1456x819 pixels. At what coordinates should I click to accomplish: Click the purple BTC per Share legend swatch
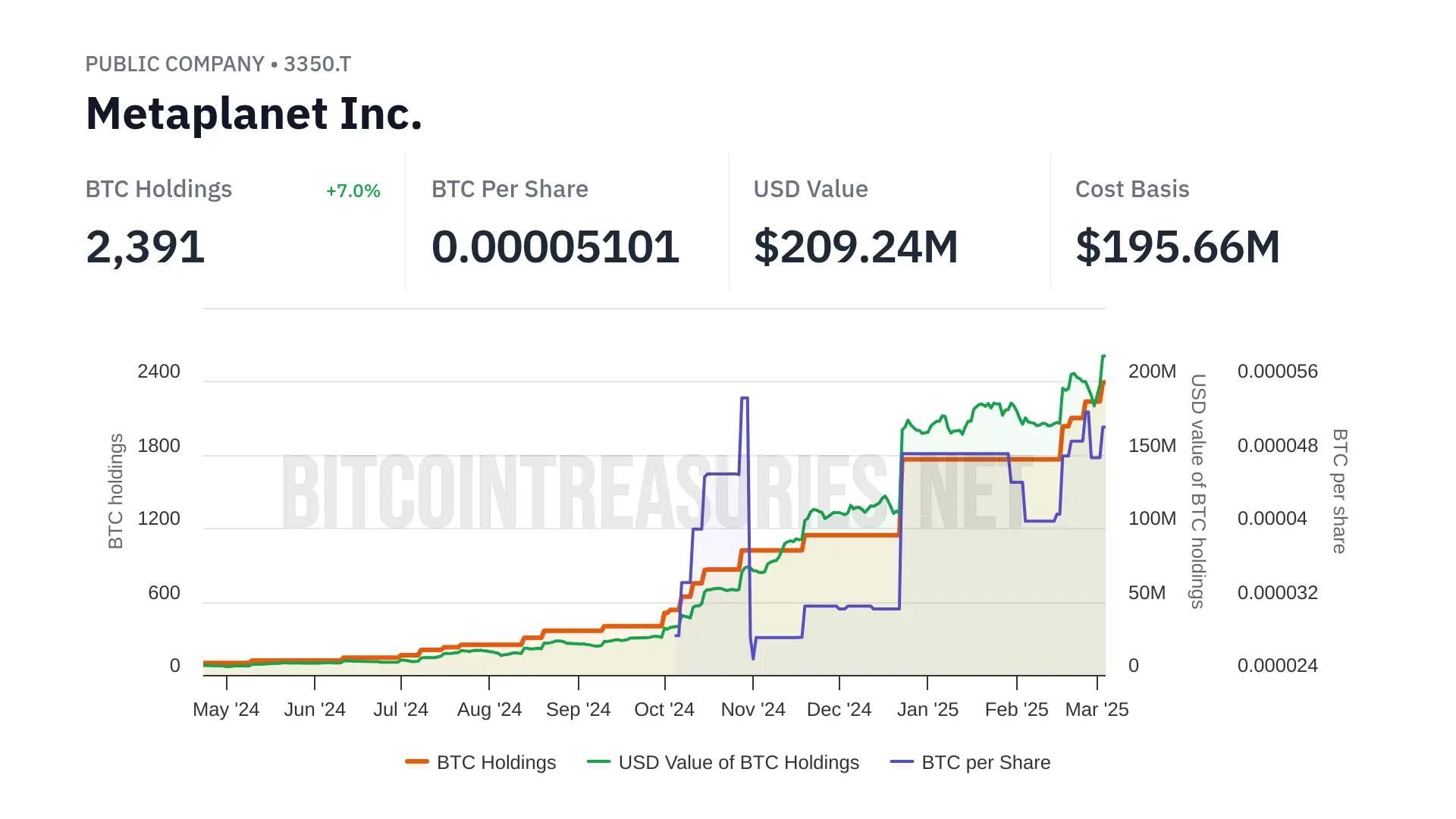click(902, 762)
